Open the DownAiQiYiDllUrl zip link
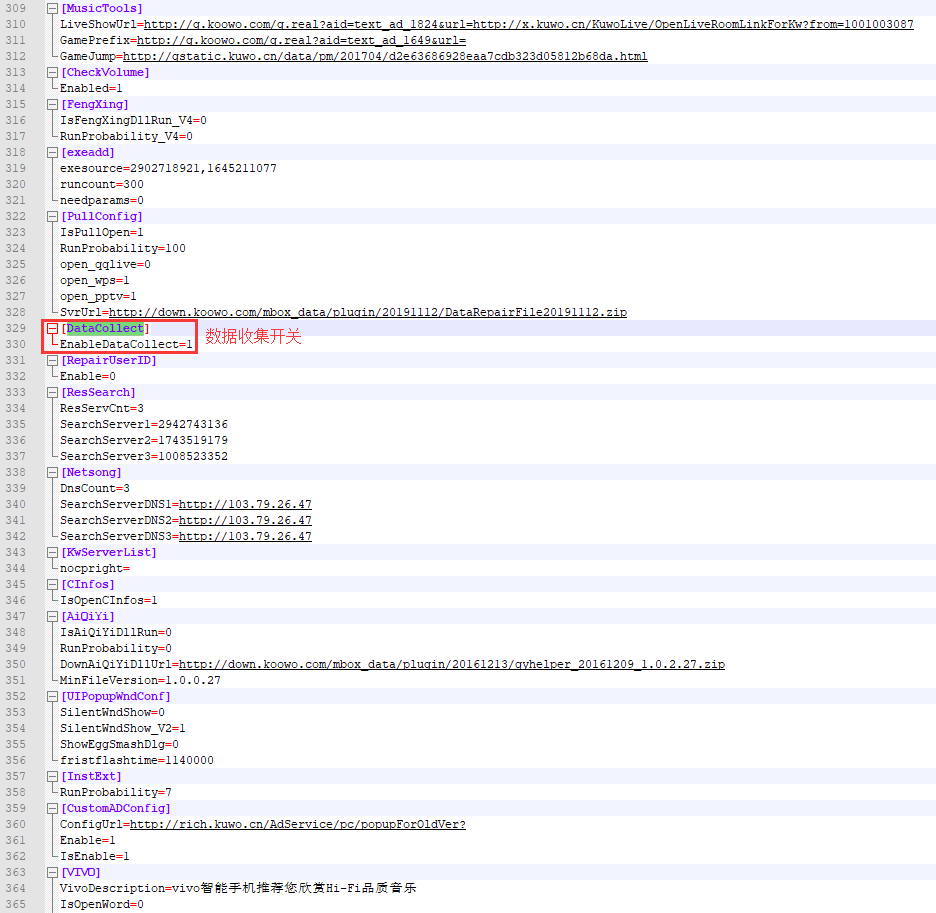 (452, 664)
